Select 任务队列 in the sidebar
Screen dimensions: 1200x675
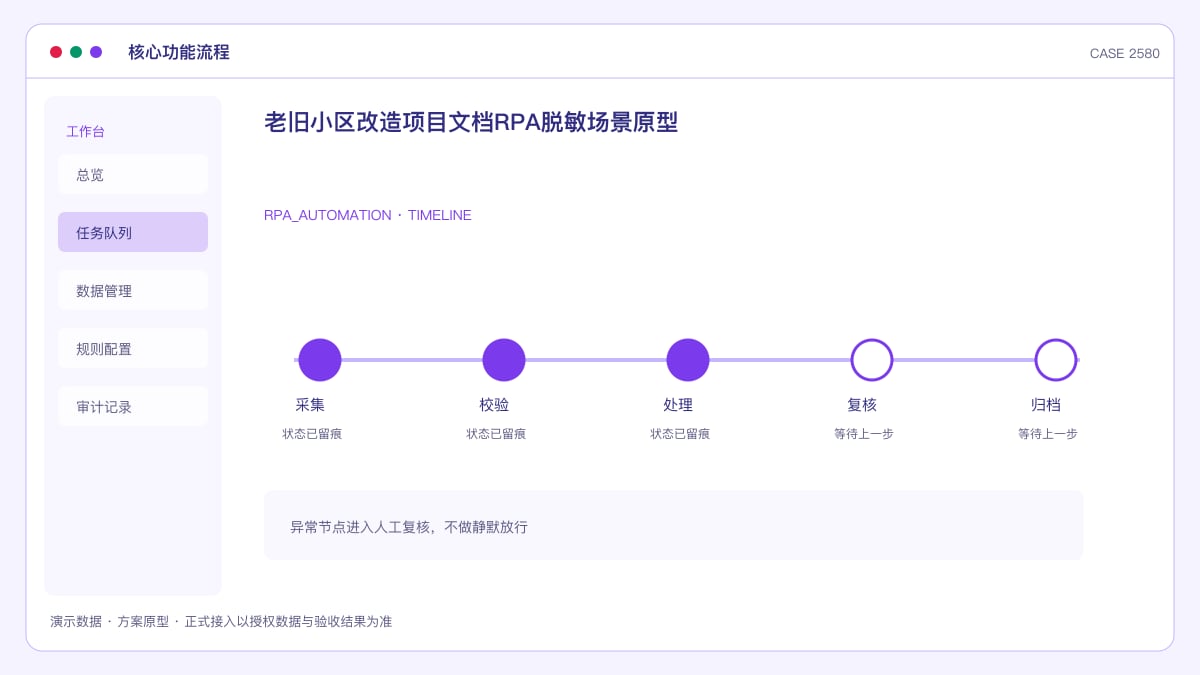[x=133, y=232]
